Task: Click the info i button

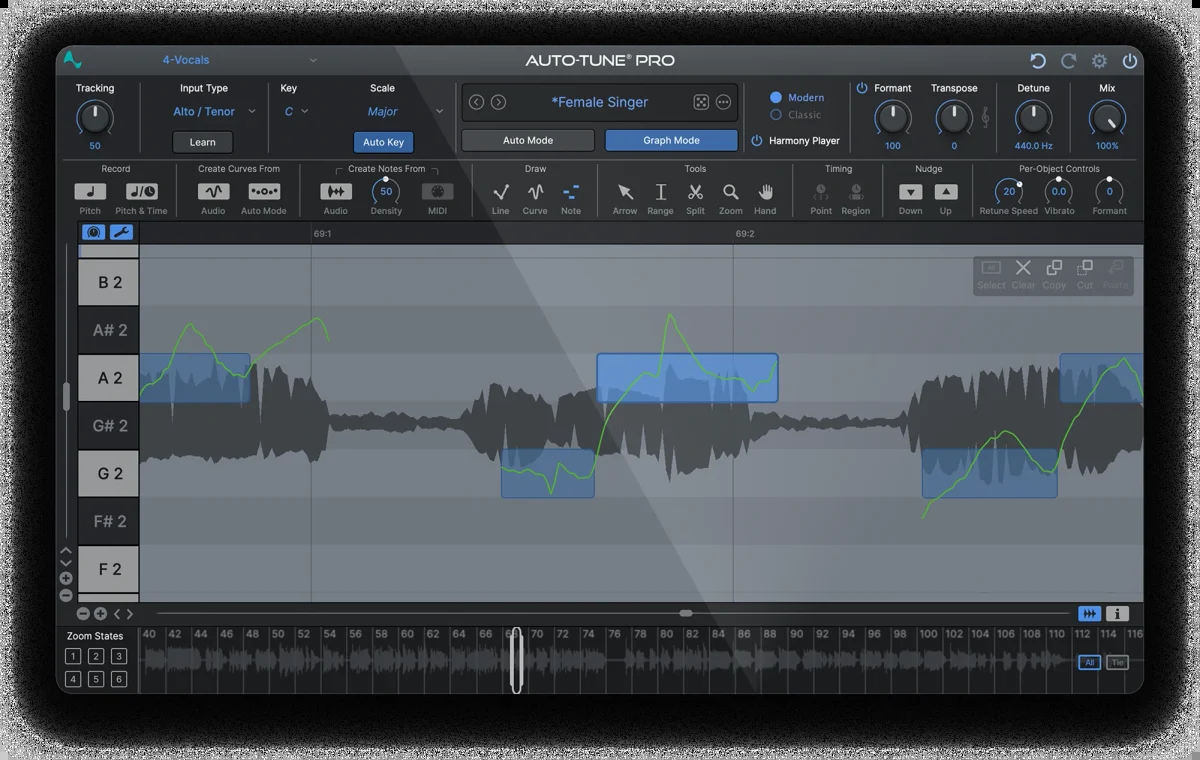Action: click(1117, 614)
